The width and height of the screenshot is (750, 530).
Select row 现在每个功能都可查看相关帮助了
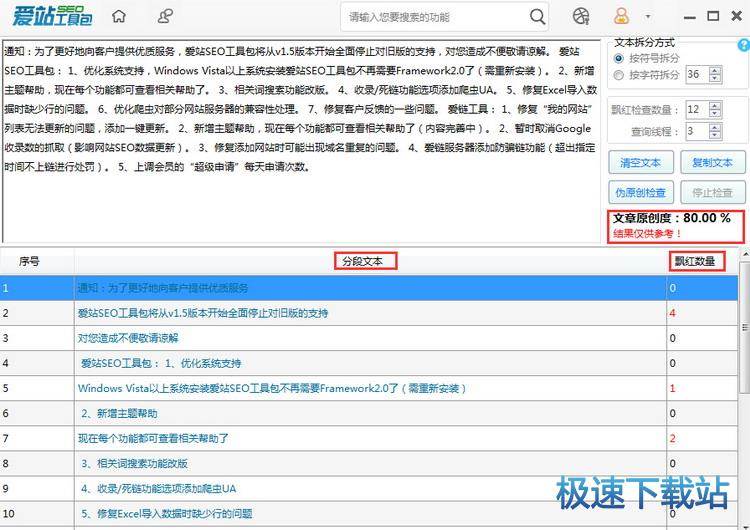(369, 438)
